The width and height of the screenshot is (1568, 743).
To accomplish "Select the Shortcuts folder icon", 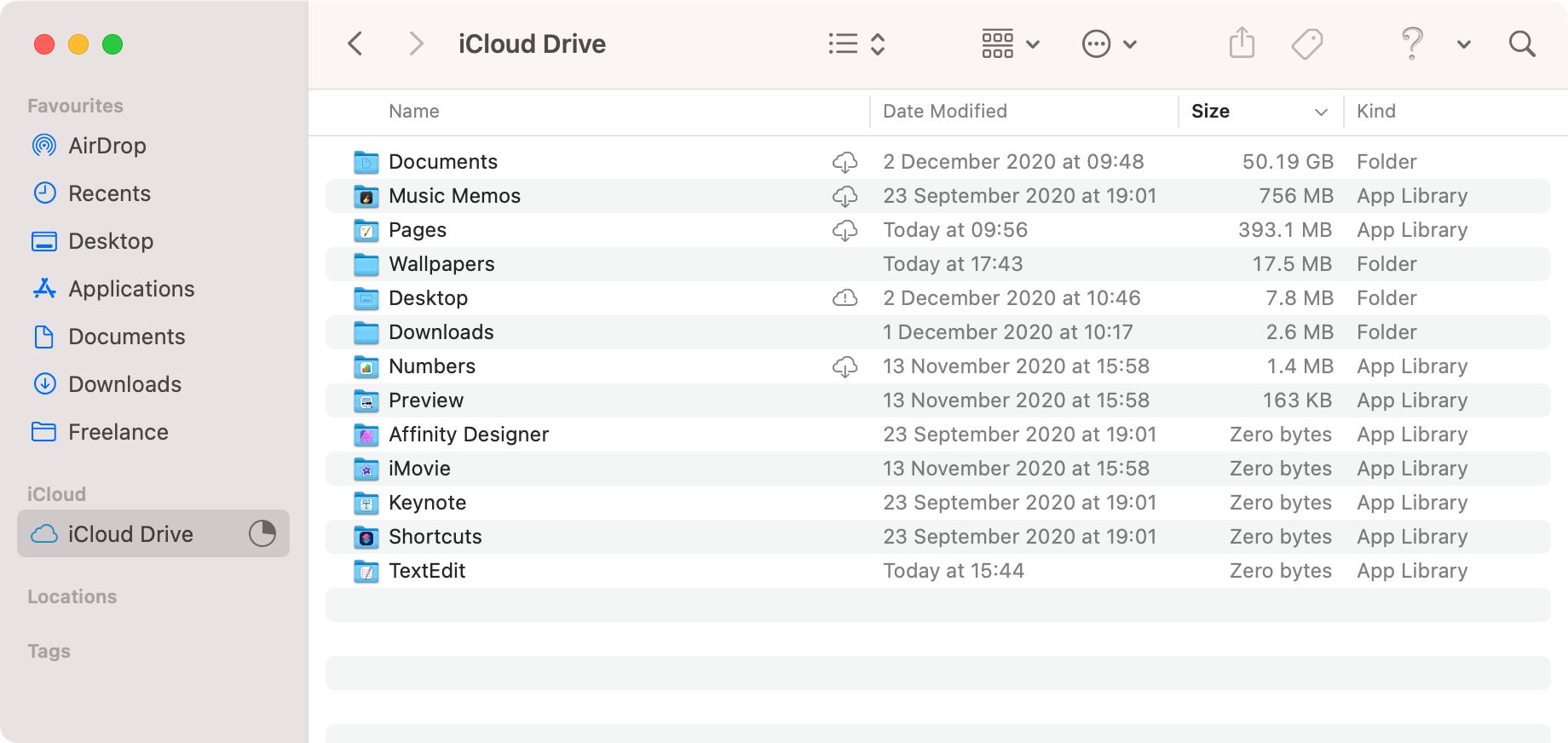I will pyautogui.click(x=366, y=537).
